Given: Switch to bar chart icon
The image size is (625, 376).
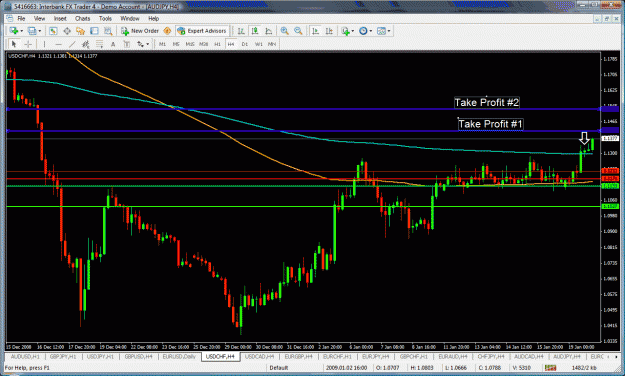Looking at the screenshot, I should pyautogui.click(x=242, y=31).
